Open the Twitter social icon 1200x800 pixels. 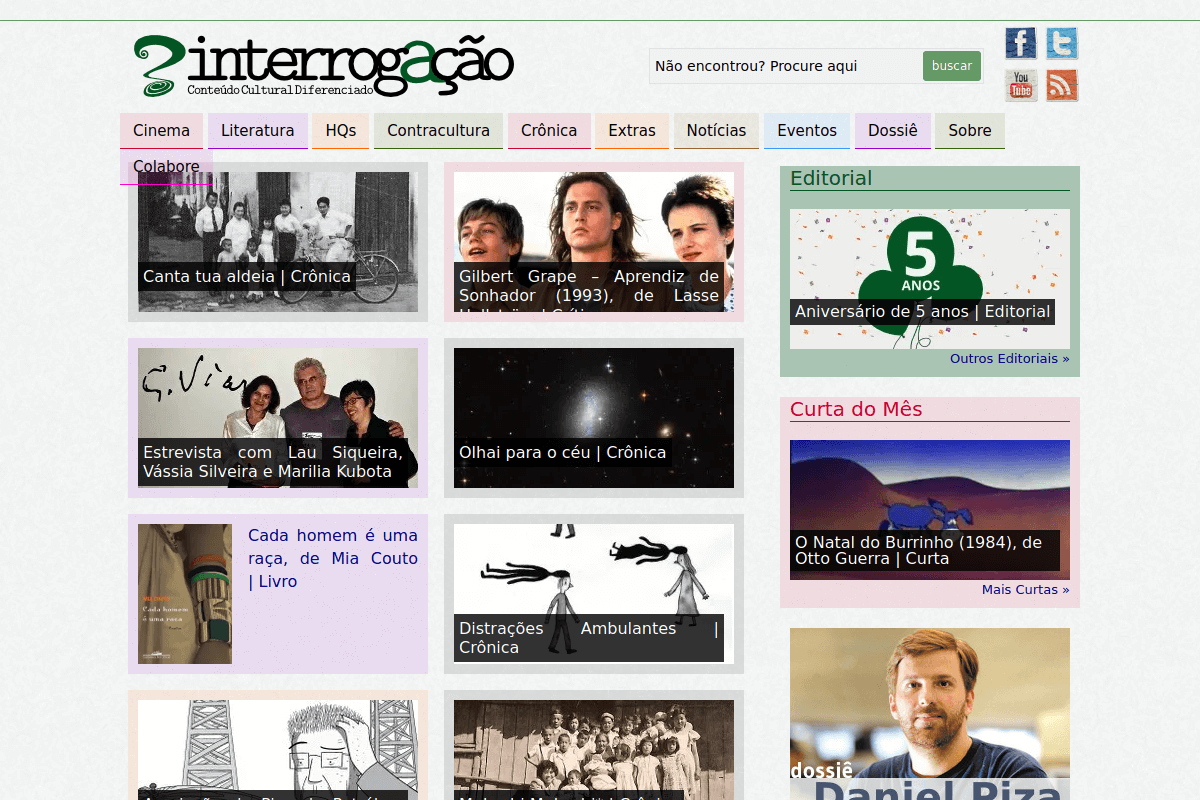(x=1062, y=44)
